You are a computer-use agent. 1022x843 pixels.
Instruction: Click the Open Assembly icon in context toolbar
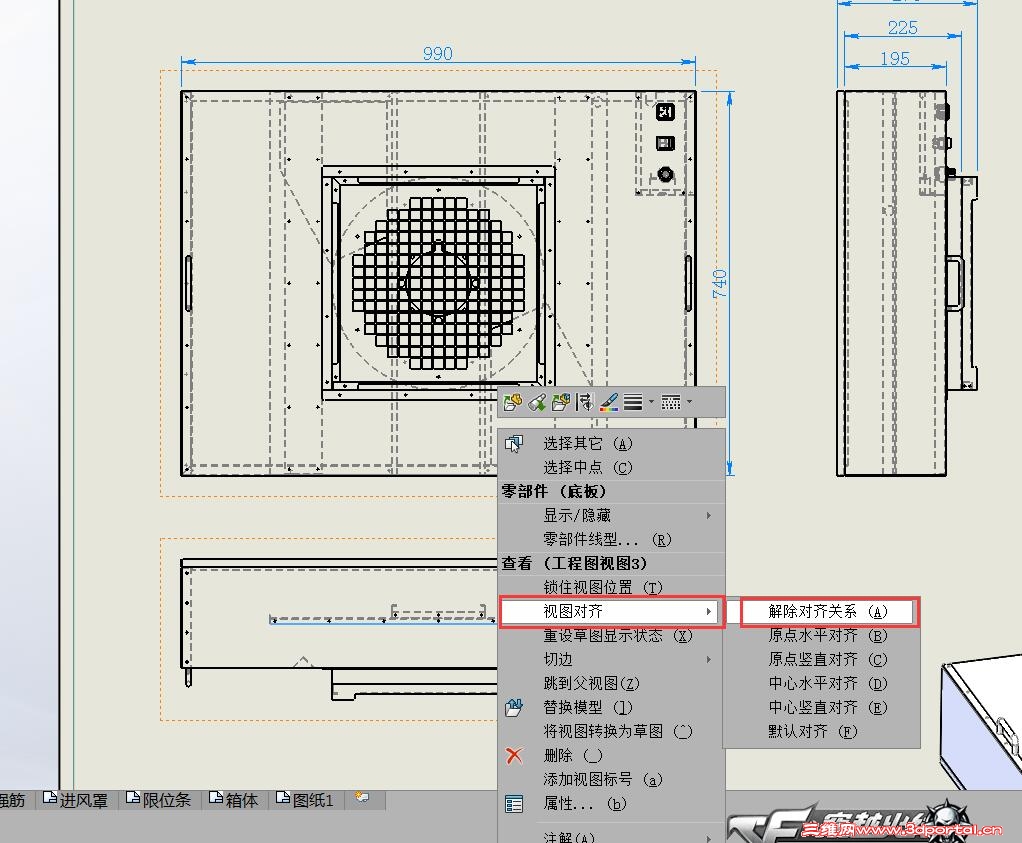coord(561,402)
